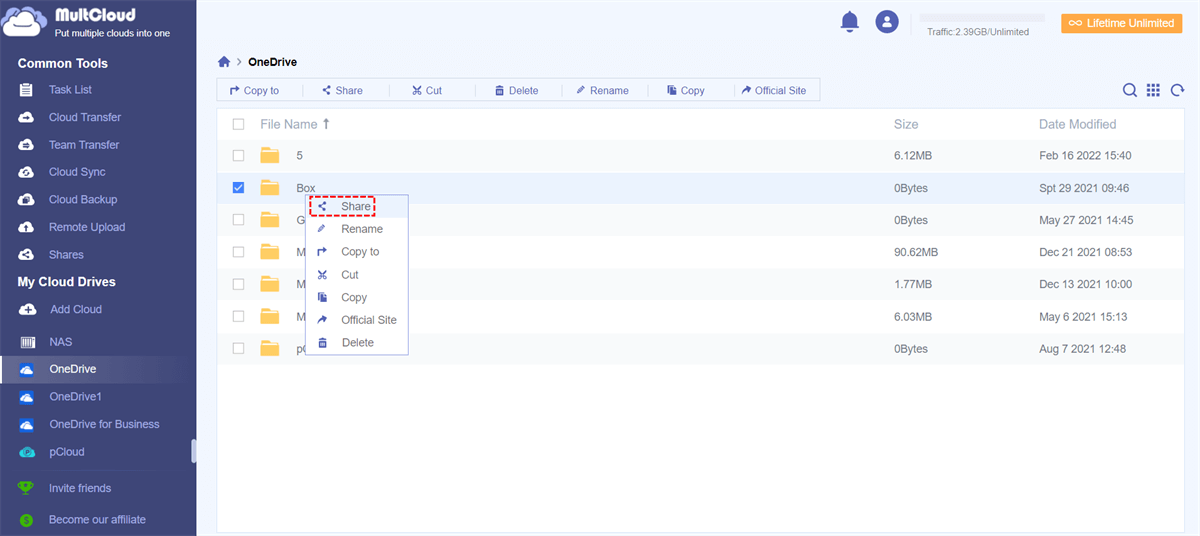Image resolution: width=1200 pixels, height=536 pixels.
Task: Click the Delete toolbar button
Action: [x=516, y=90]
